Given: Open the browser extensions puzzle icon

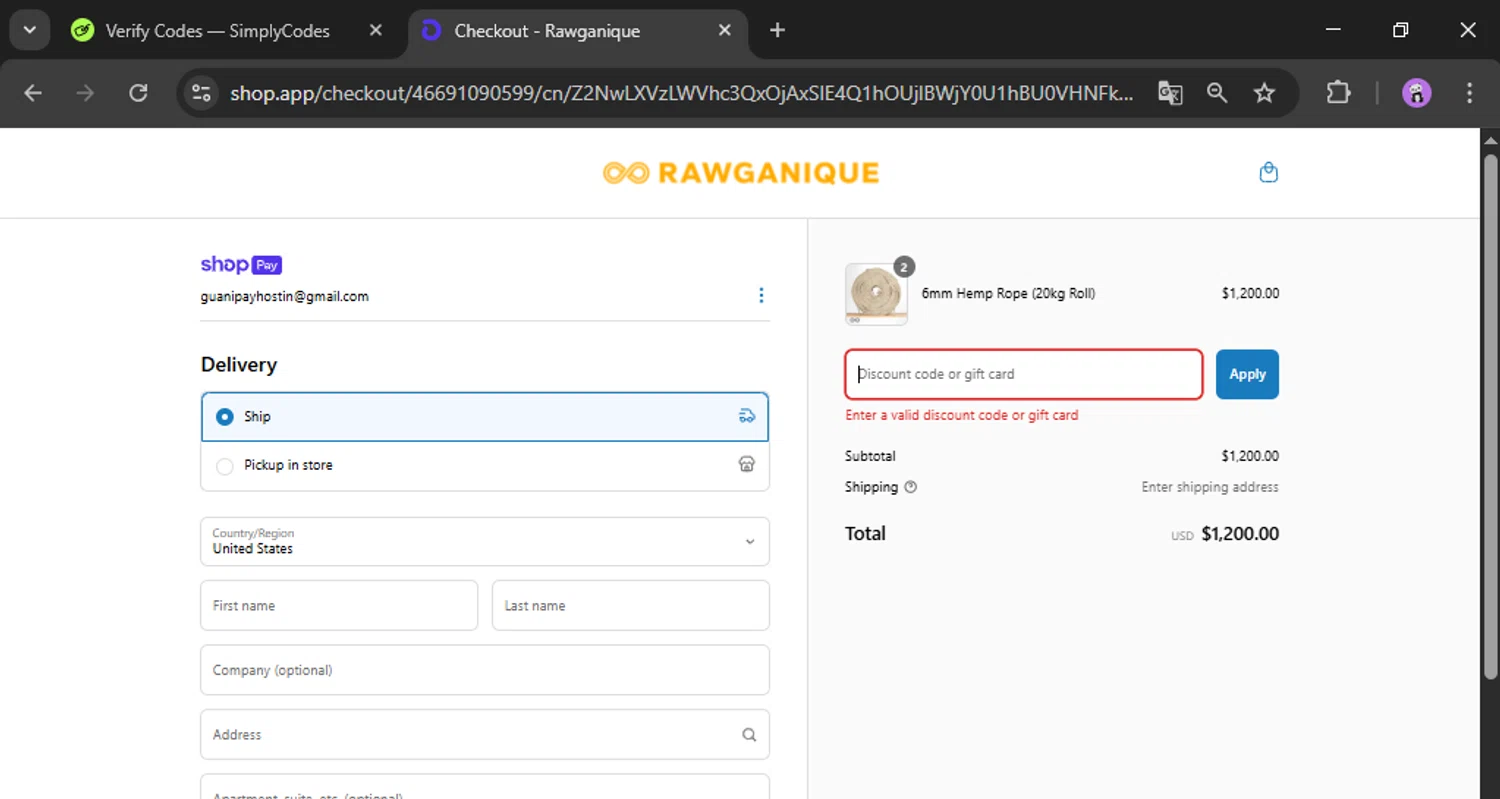Looking at the screenshot, I should (1338, 93).
